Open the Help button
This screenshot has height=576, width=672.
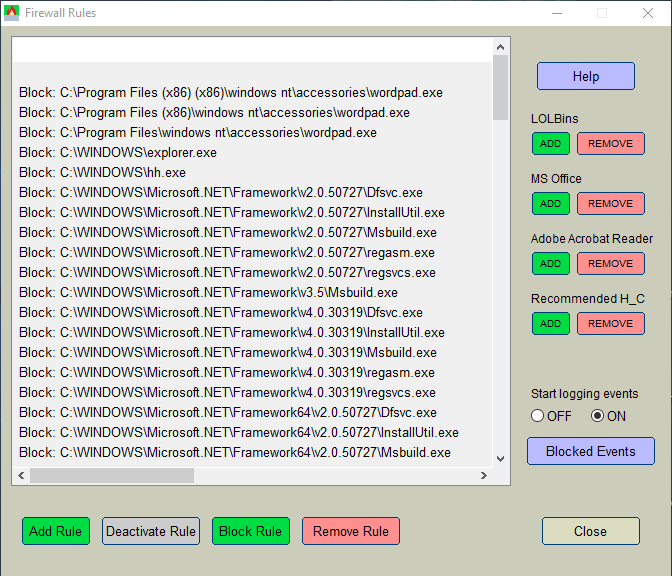coord(585,76)
